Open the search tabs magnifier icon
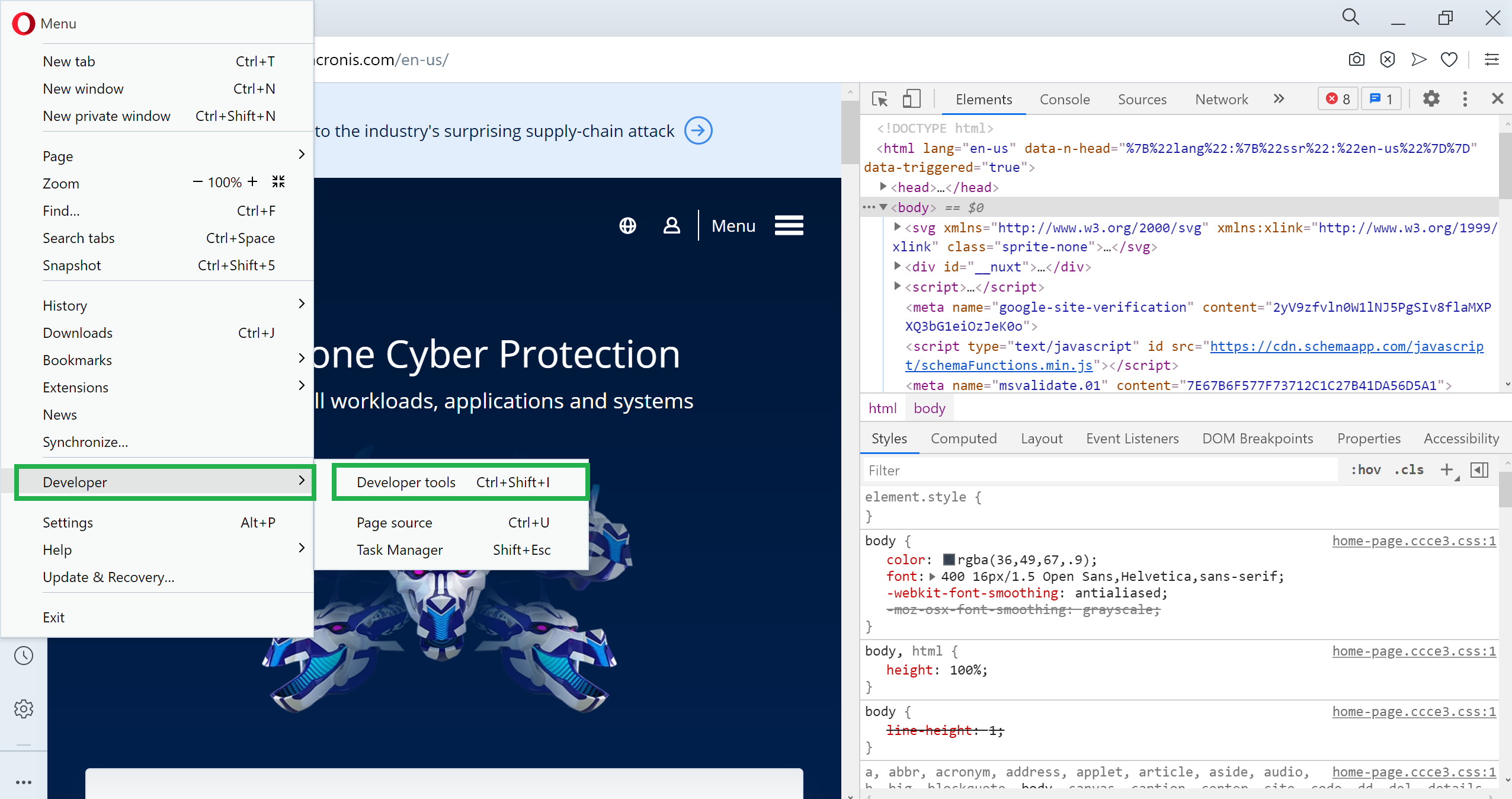 coord(1350,17)
